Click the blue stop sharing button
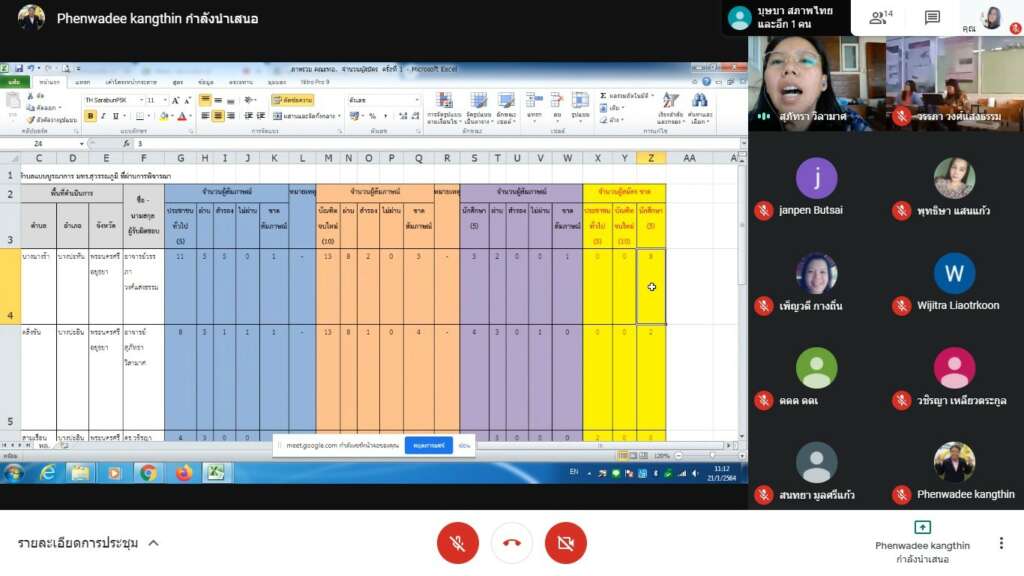 (x=428, y=445)
